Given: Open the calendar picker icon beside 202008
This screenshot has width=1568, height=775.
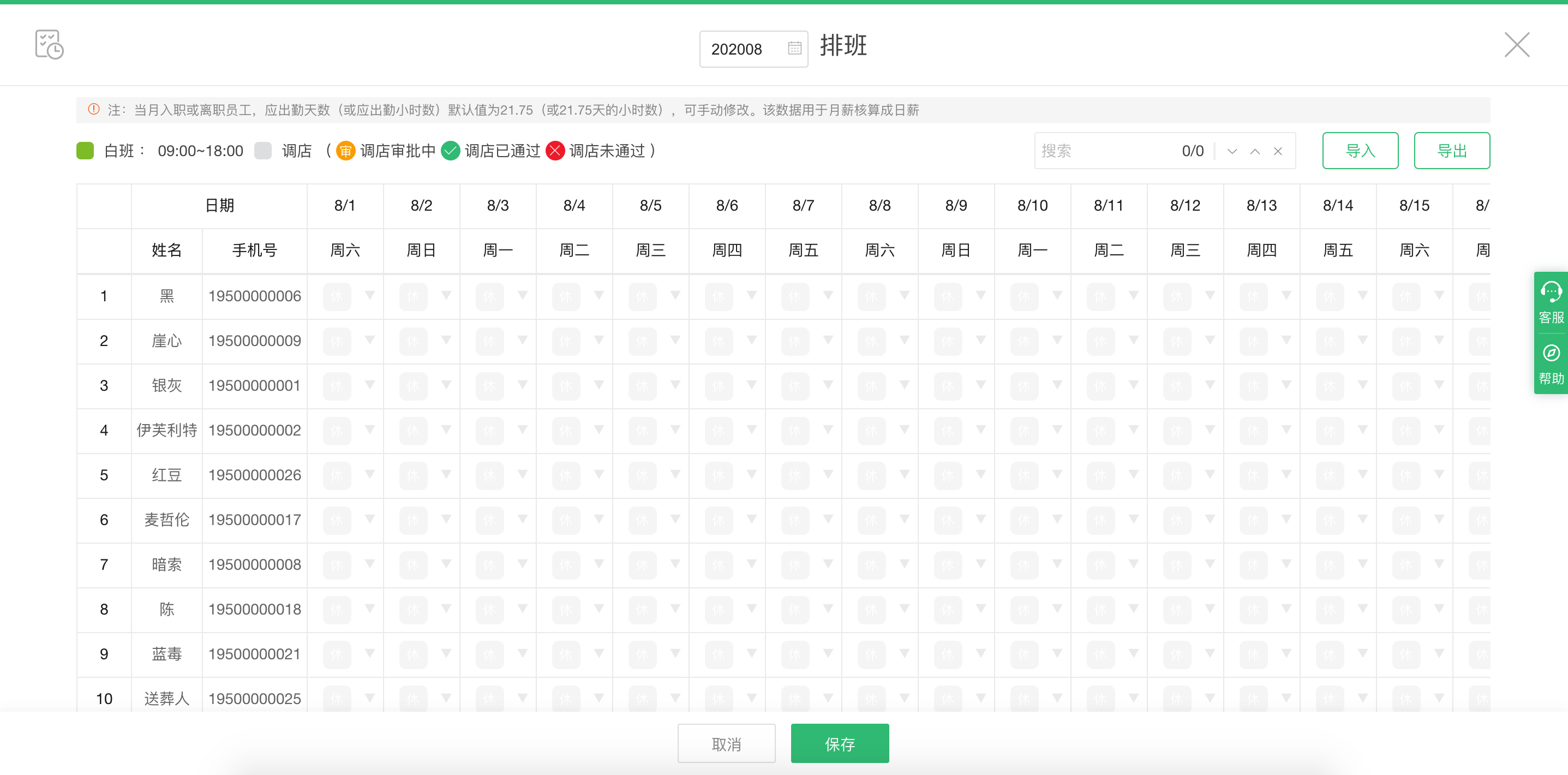Looking at the screenshot, I should 794,48.
